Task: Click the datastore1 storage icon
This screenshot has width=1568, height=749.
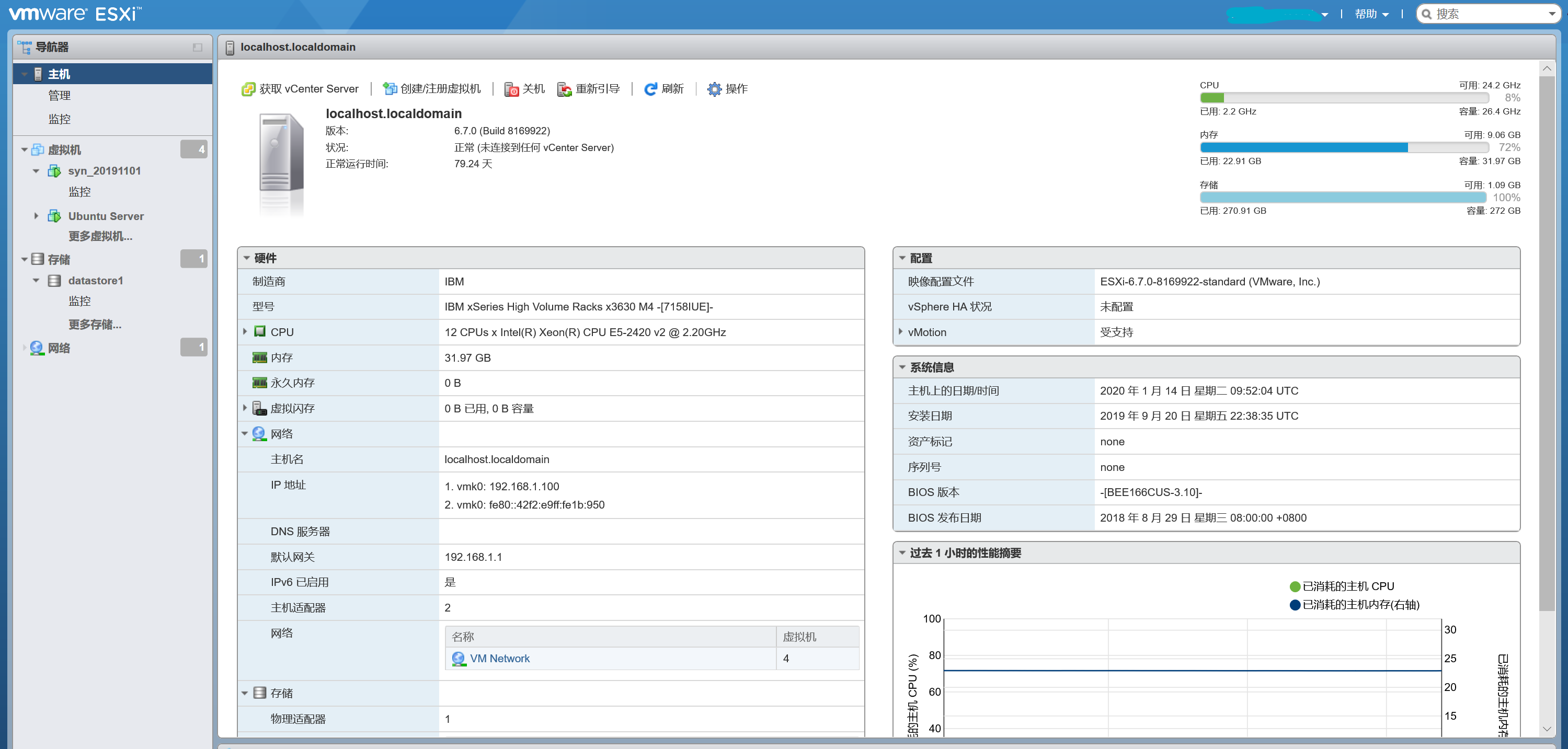Action: coord(55,281)
